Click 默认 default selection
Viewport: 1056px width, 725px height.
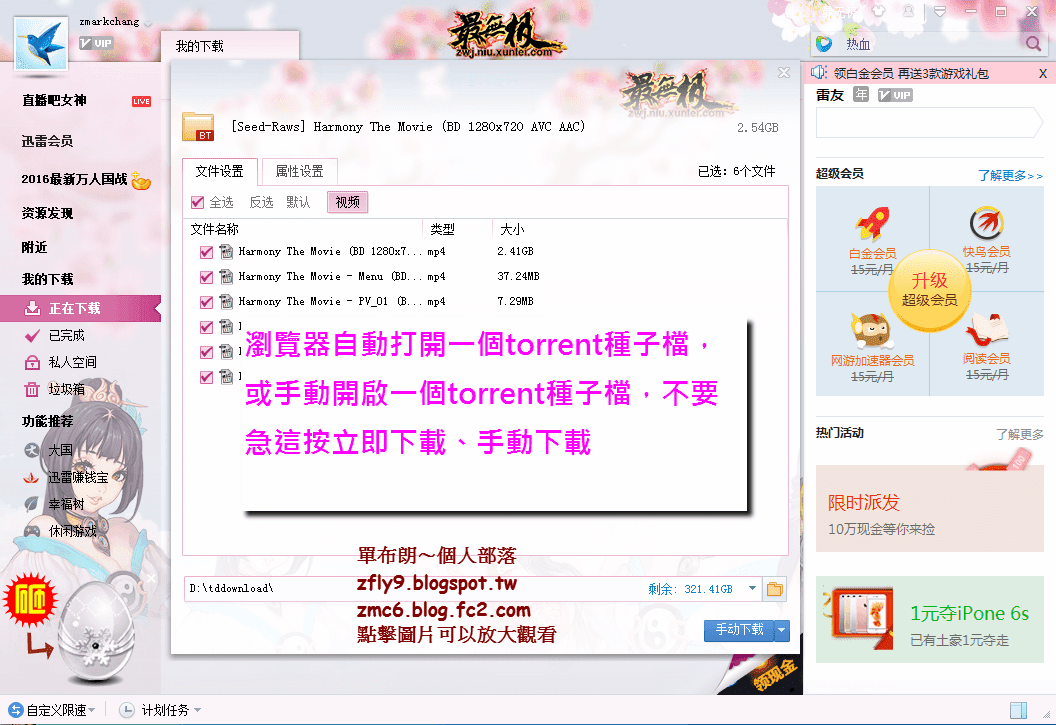[x=298, y=202]
